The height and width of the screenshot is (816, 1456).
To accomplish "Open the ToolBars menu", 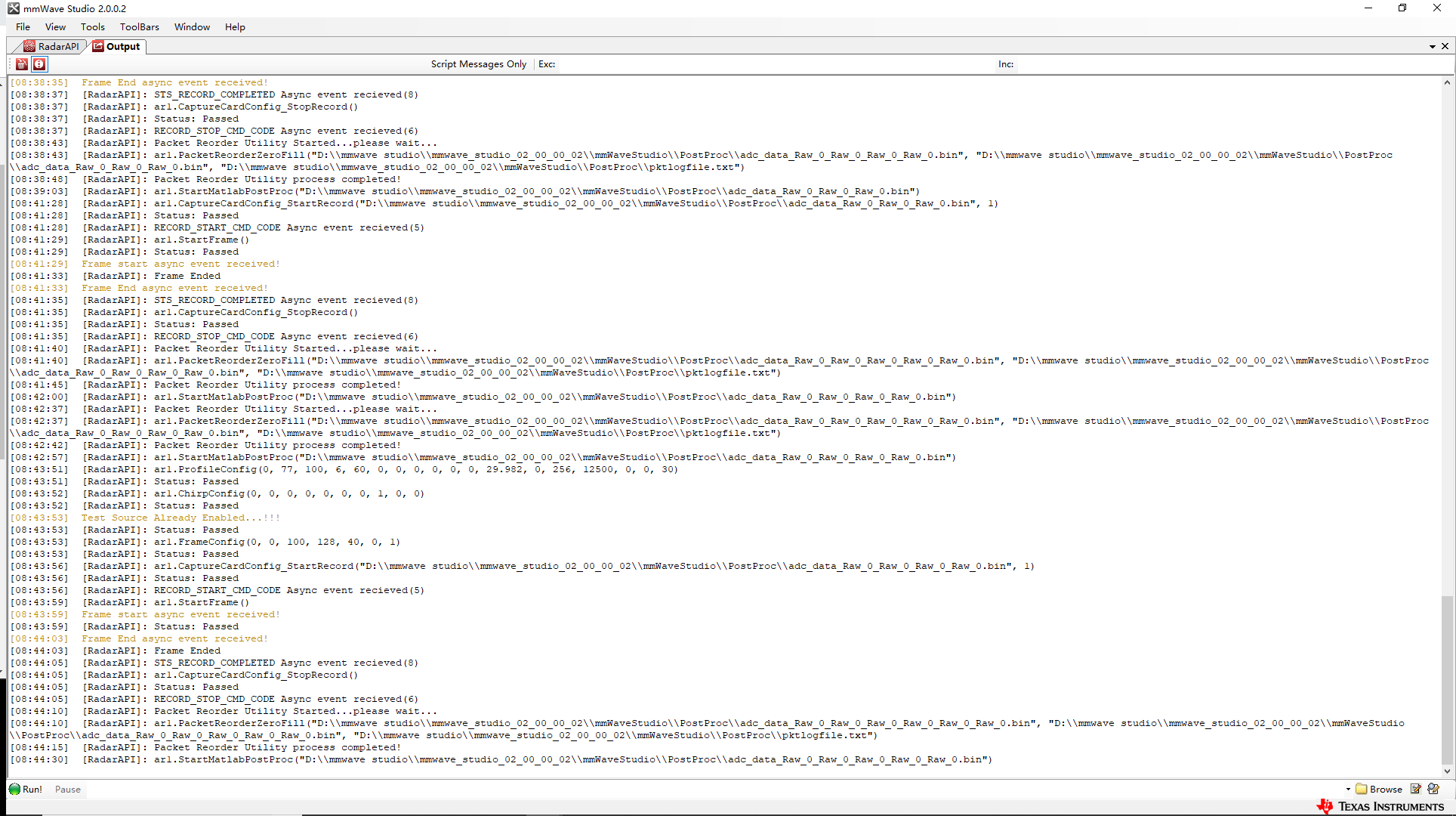I will click(140, 26).
